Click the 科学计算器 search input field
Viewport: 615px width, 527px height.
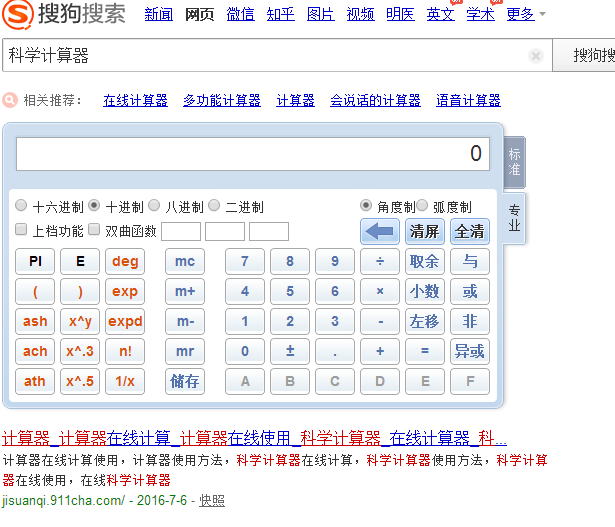tap(260, 56)
